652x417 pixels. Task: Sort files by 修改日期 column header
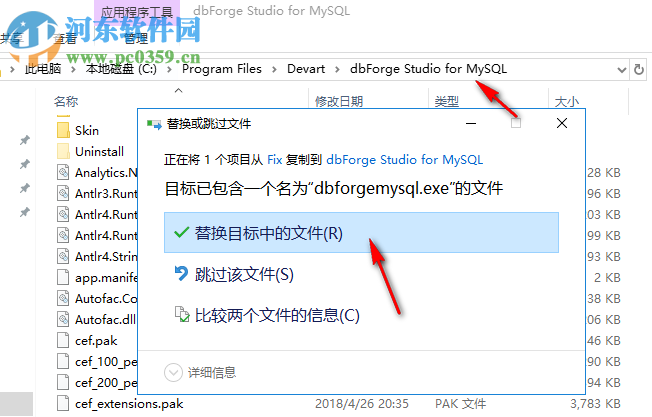[339, 101]
